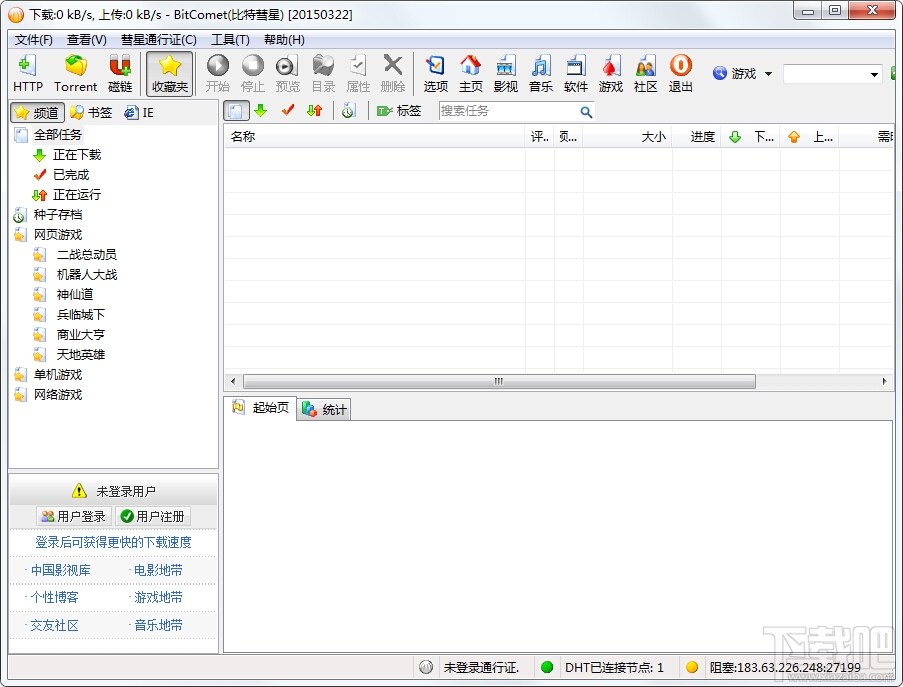Go to 主页 home page icon
The image size is (903, 687).
(471, 74)
